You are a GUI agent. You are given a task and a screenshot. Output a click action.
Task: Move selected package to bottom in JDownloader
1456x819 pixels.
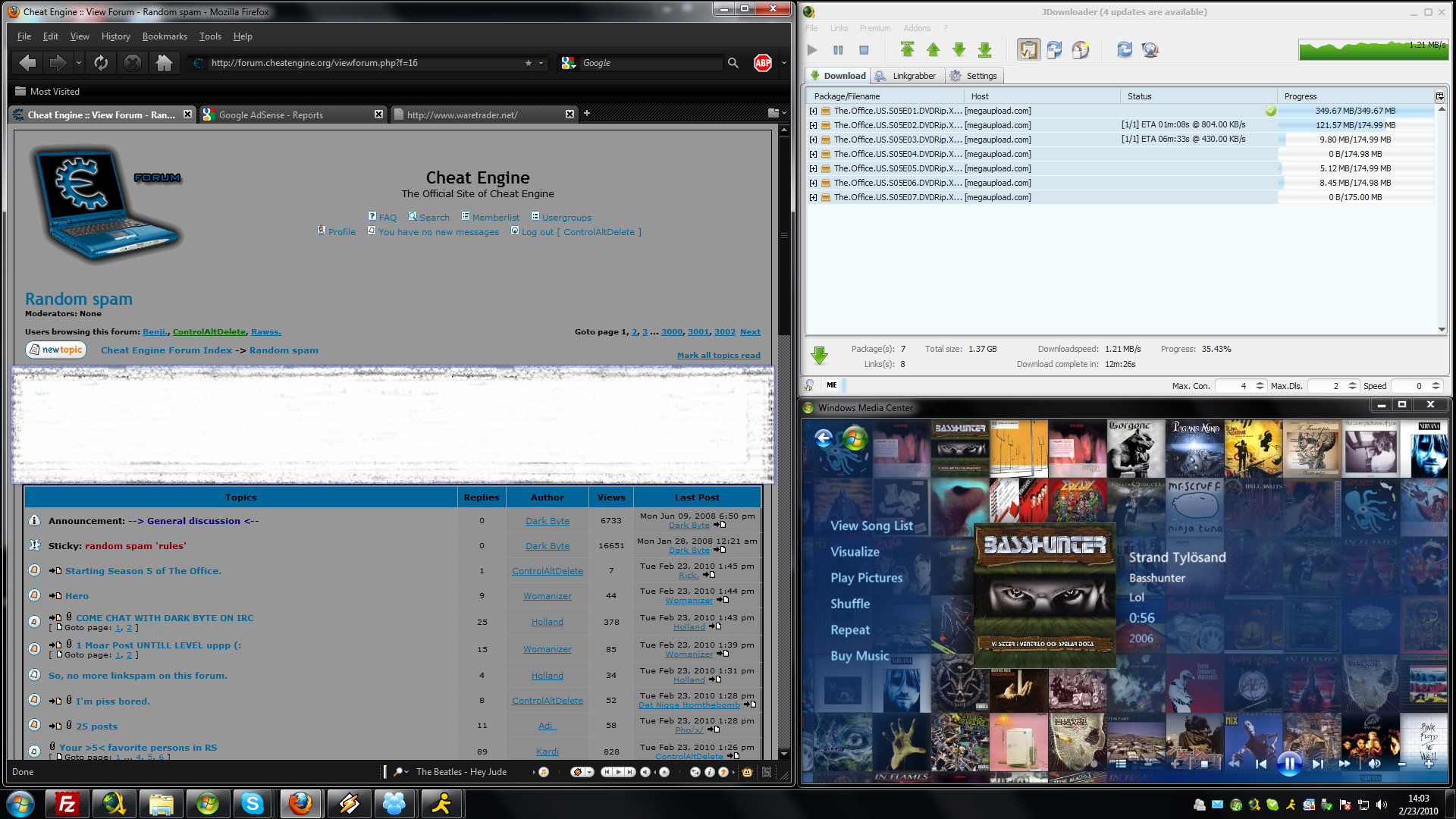point(984,50)
